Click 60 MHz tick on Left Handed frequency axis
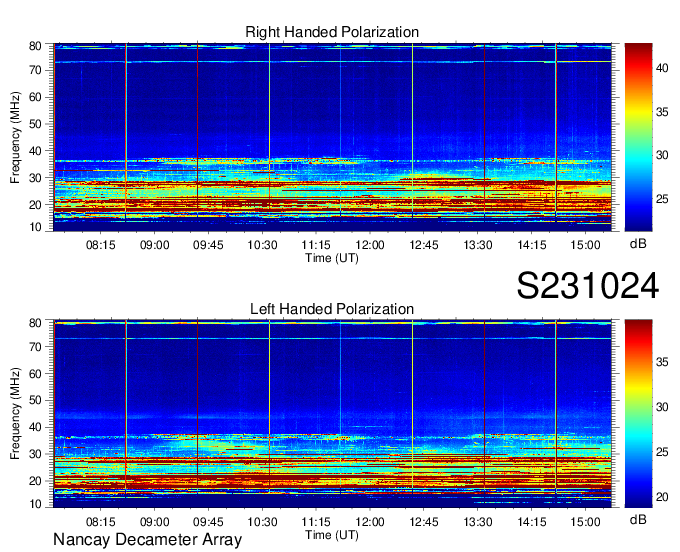680x552 pixels. tap(35, 374)
